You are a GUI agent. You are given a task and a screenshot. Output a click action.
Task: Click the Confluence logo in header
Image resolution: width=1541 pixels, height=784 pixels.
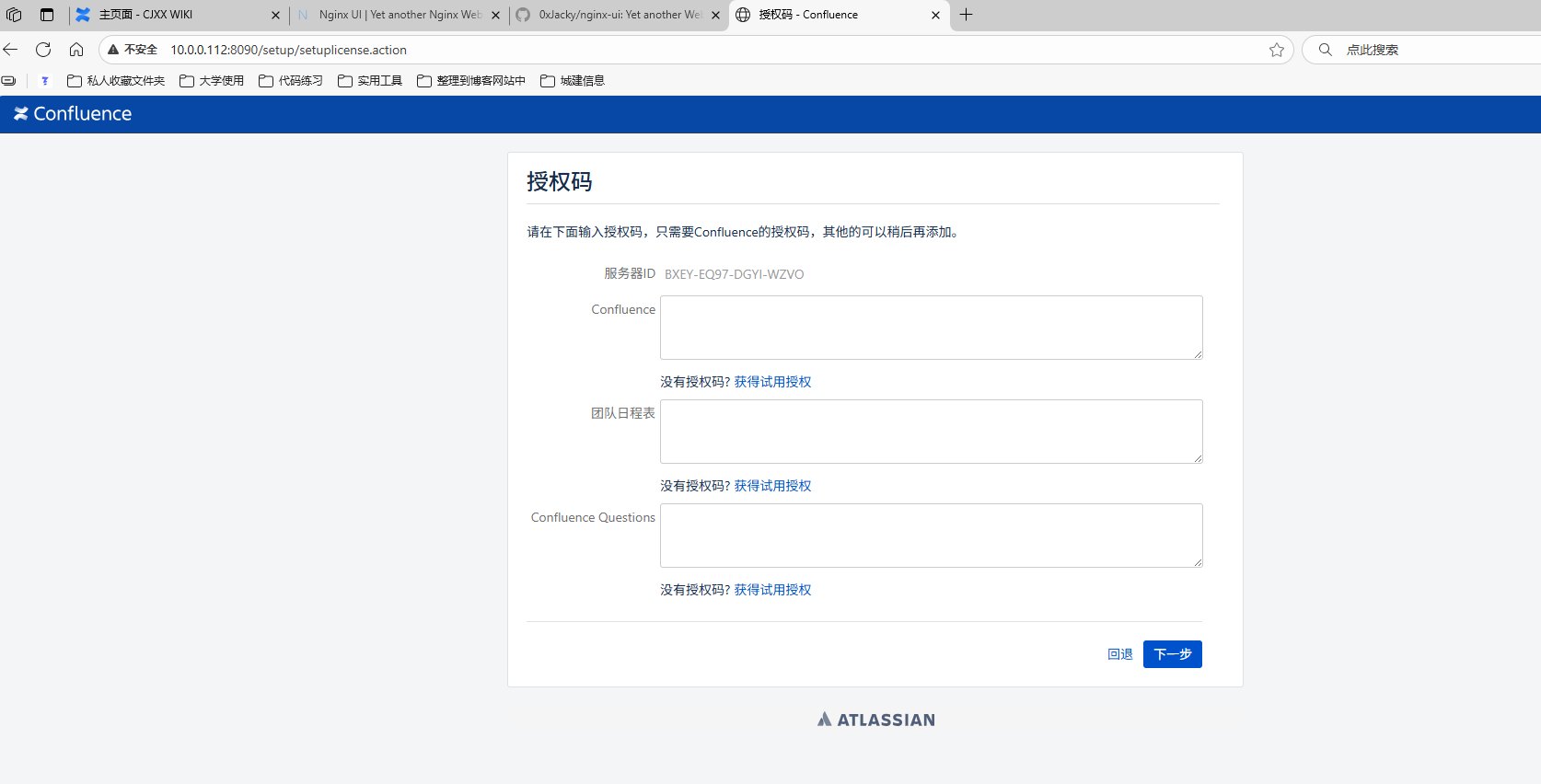point(73,114)
